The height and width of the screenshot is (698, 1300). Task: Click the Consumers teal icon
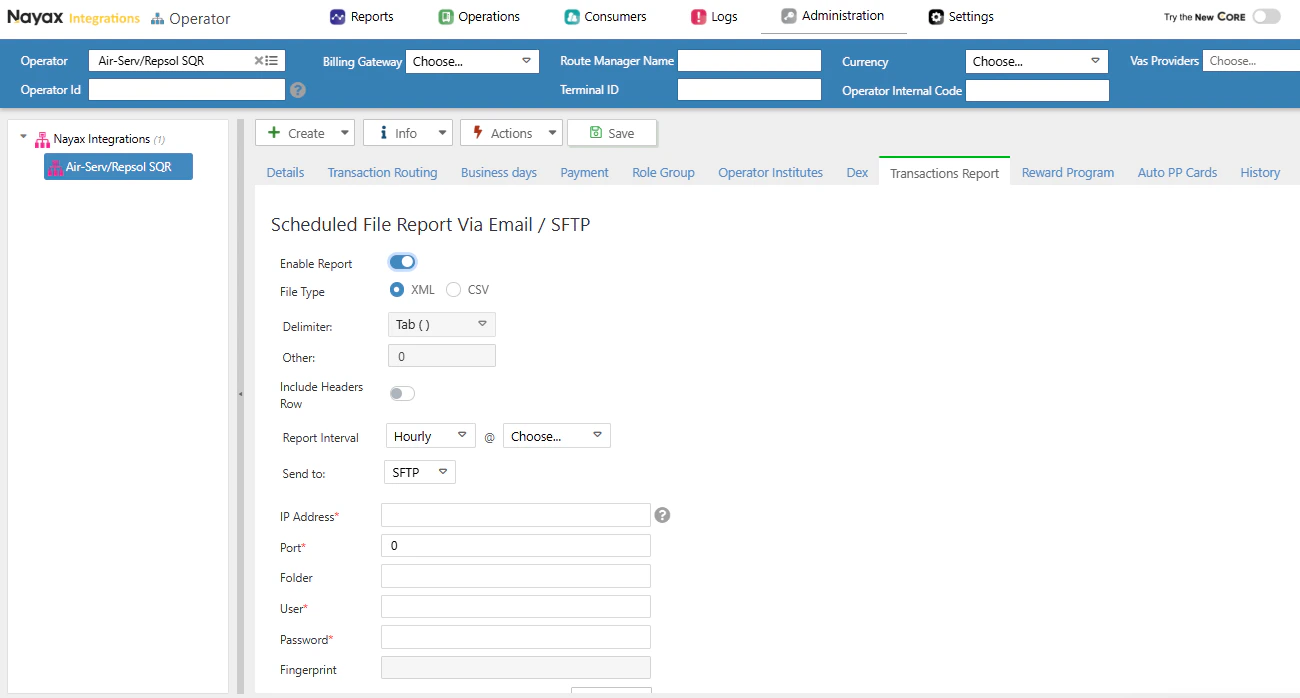572,17
